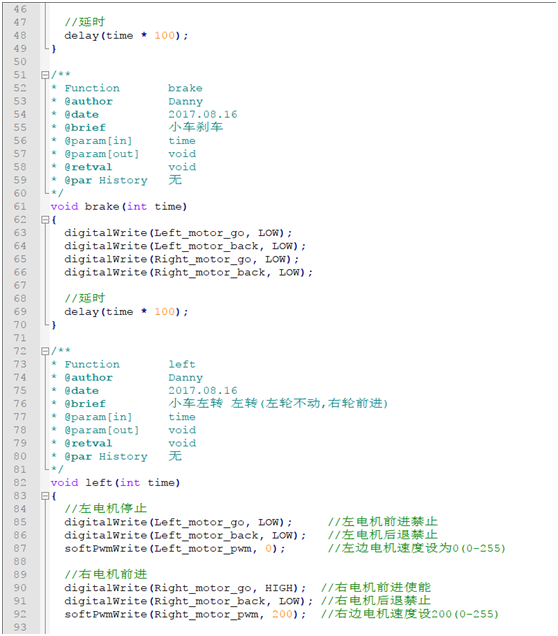Click 'digitalWrite(Left_motor_back, LOW);' on line 86
Image resolution: width=558 pixels, height=636 pixels.
pos(185,536)
